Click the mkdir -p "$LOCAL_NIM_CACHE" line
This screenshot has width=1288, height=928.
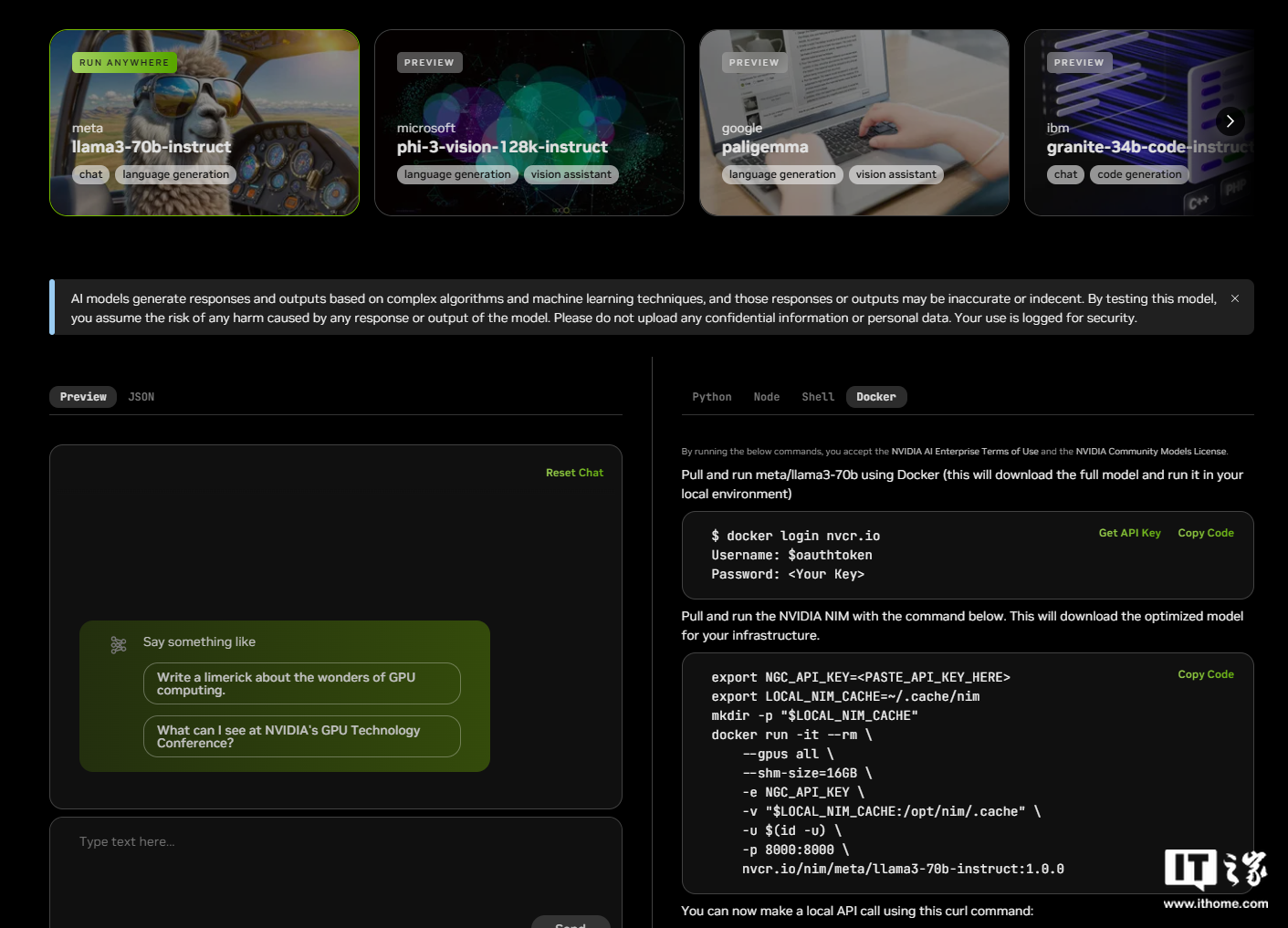(x=815, y=715)
